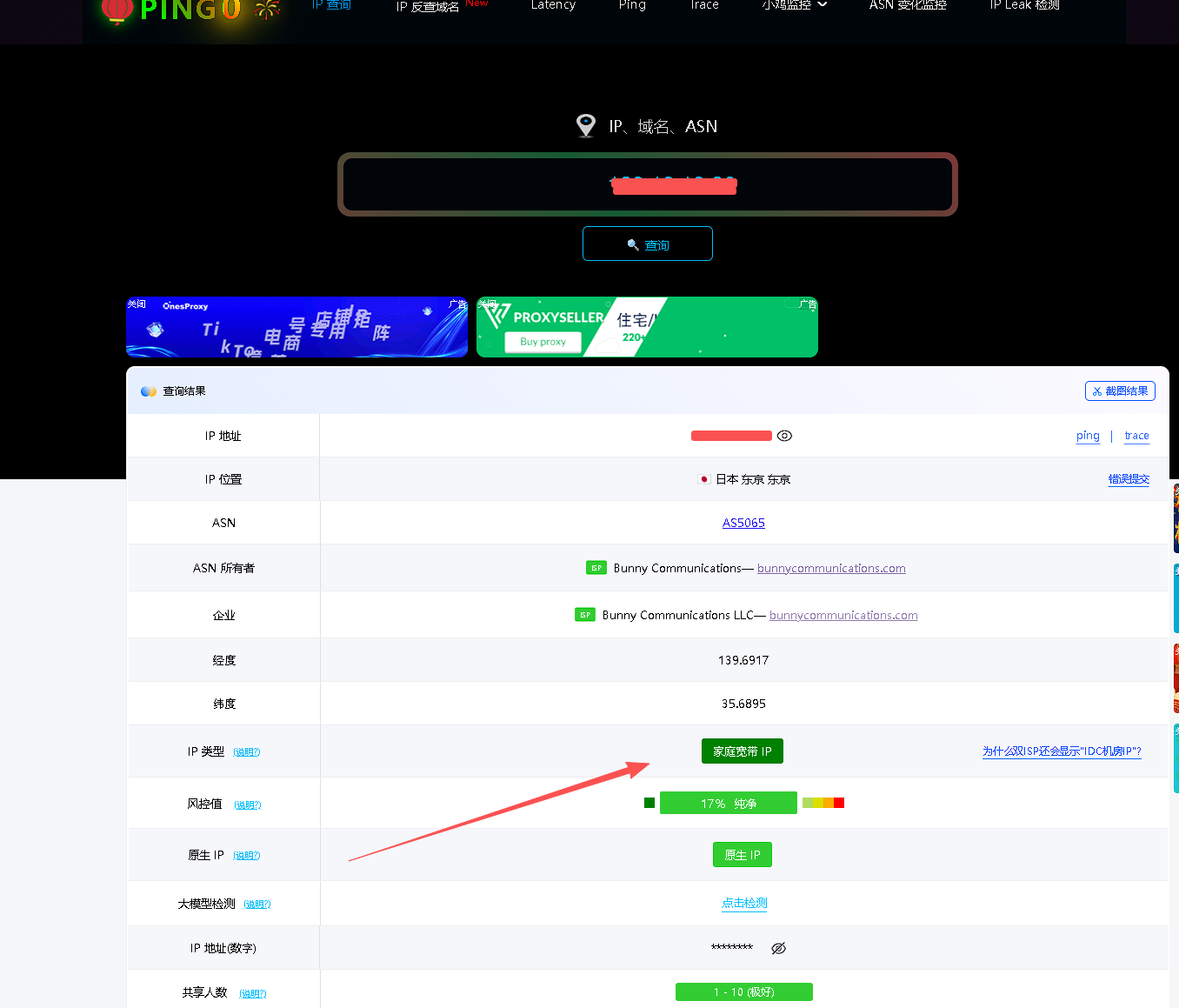Open the Latency menu item
Screen dimensions: 1179x1008
click(x=553, y=5)
